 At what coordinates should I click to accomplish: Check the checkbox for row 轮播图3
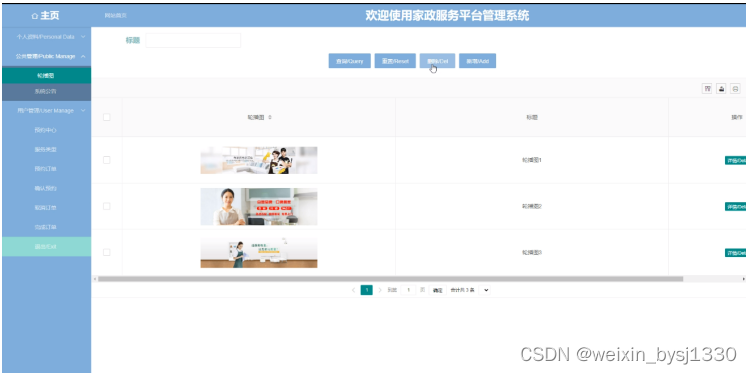click(x=106, y=252)
